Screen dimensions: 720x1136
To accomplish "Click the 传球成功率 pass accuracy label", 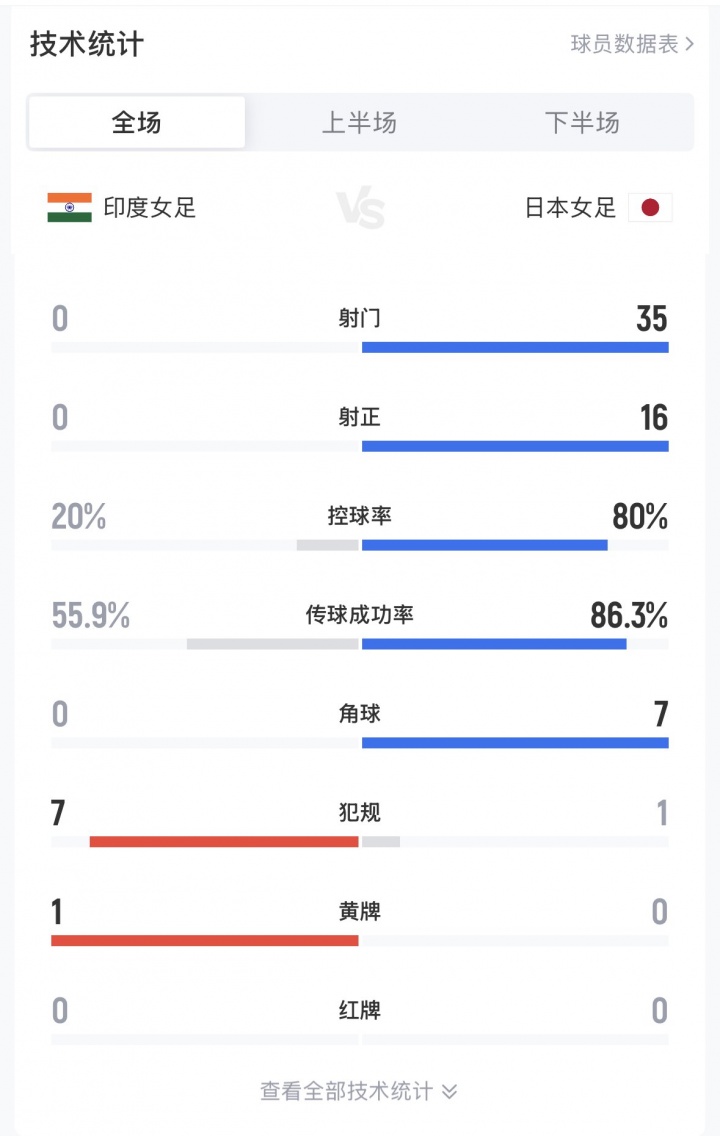I will 360,615.
